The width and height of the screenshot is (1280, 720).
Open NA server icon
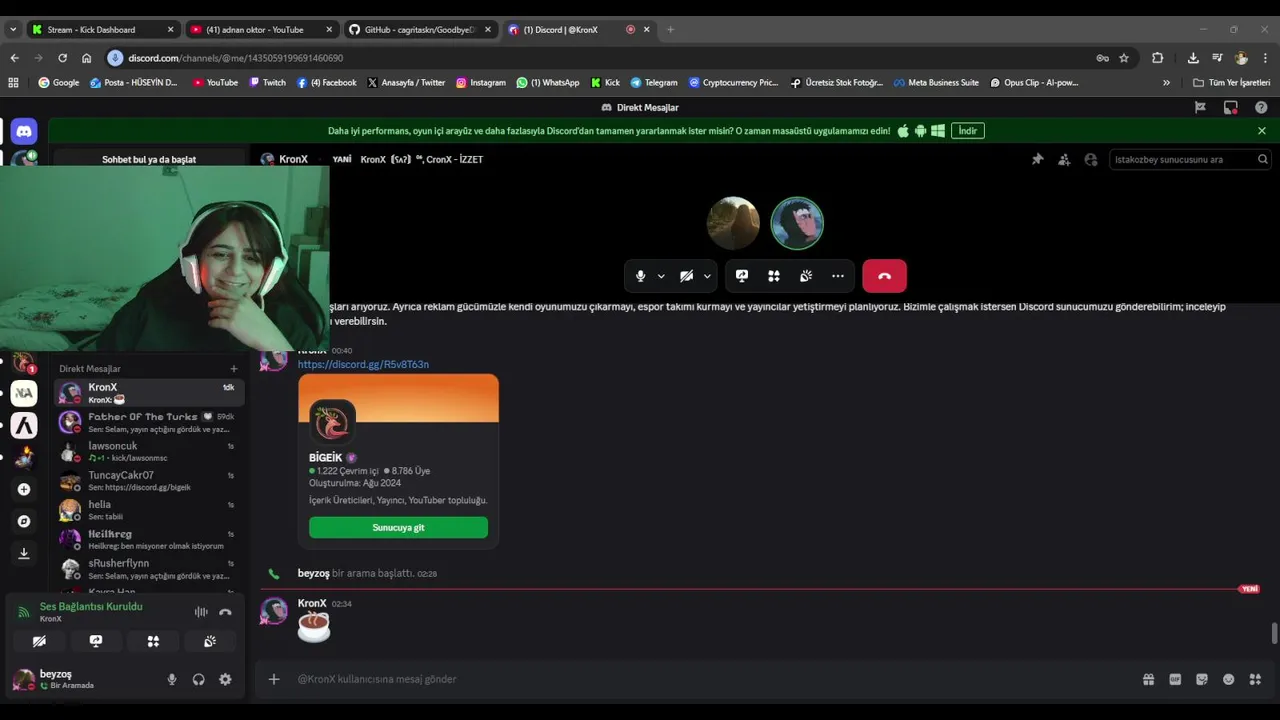[x=24, y=393]
